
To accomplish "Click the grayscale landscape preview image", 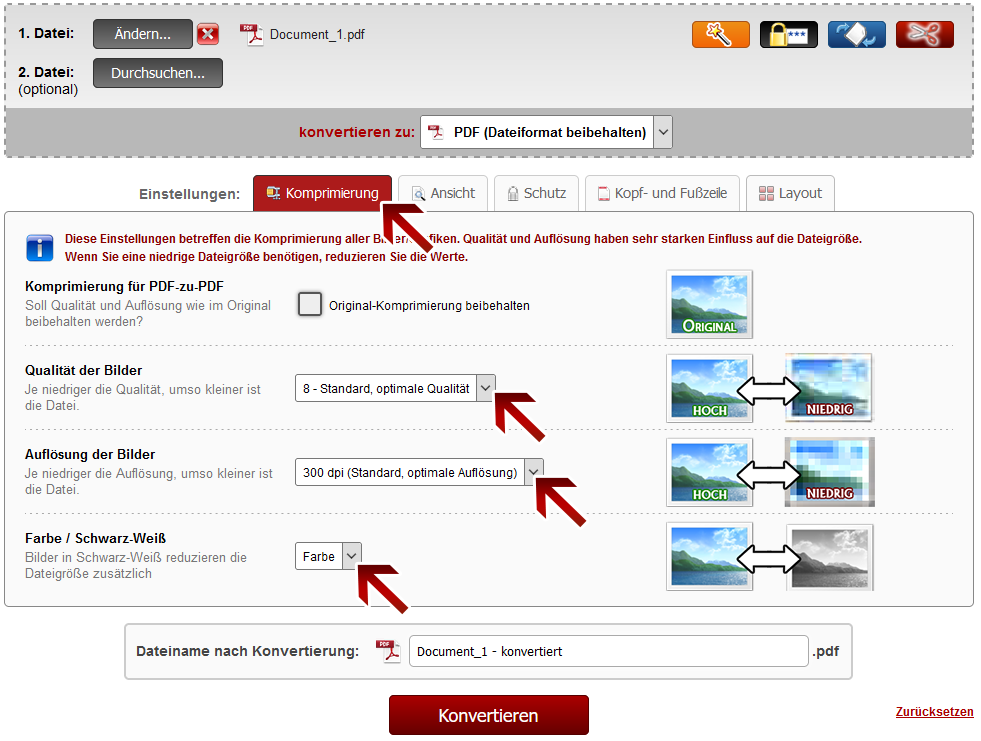I will tap(829, 557).
